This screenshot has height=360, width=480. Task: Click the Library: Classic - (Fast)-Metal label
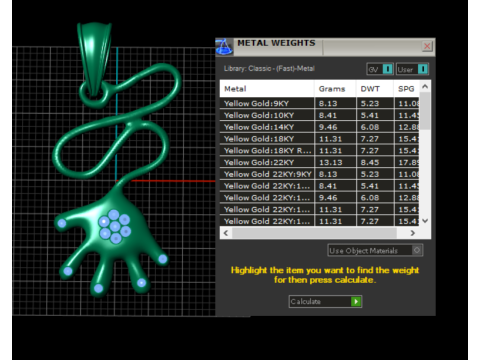click(269, 69)
